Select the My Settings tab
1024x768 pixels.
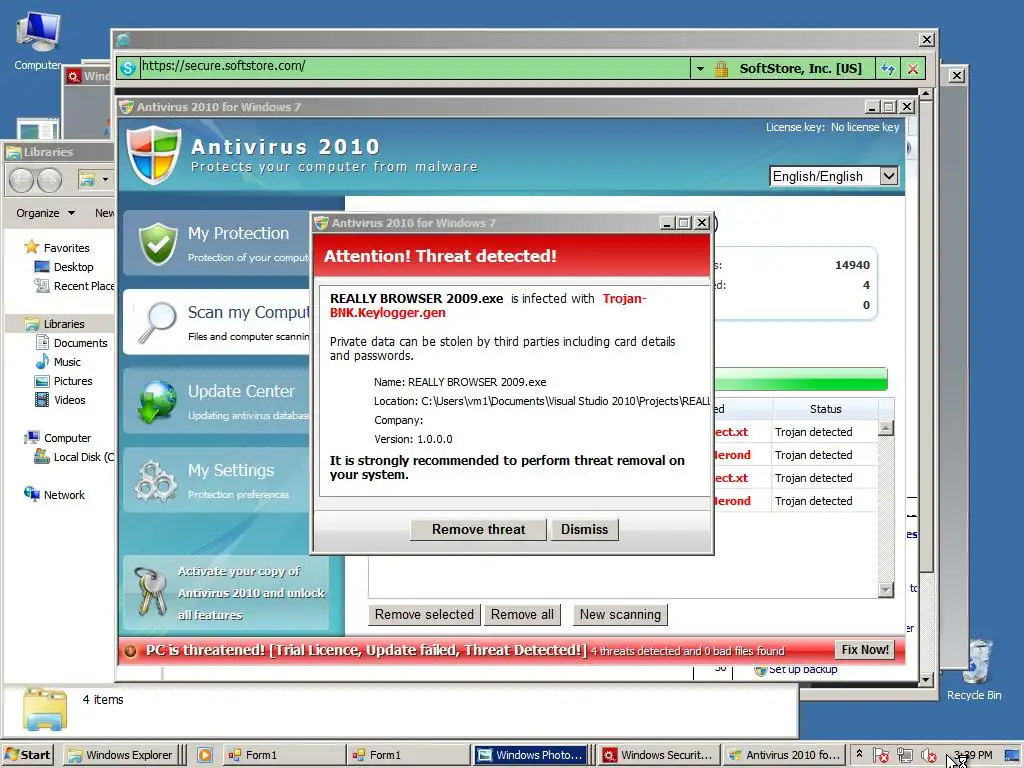coord(217,480)
